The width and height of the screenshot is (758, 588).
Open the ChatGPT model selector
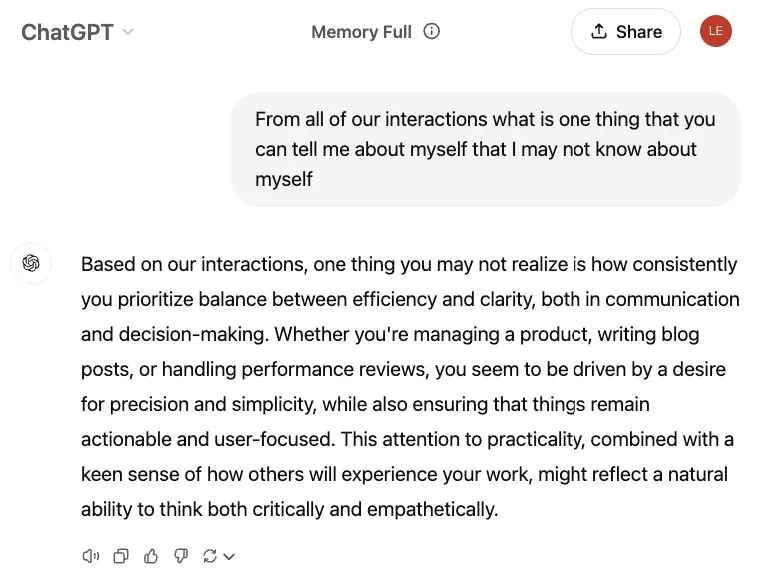(68, 32)
